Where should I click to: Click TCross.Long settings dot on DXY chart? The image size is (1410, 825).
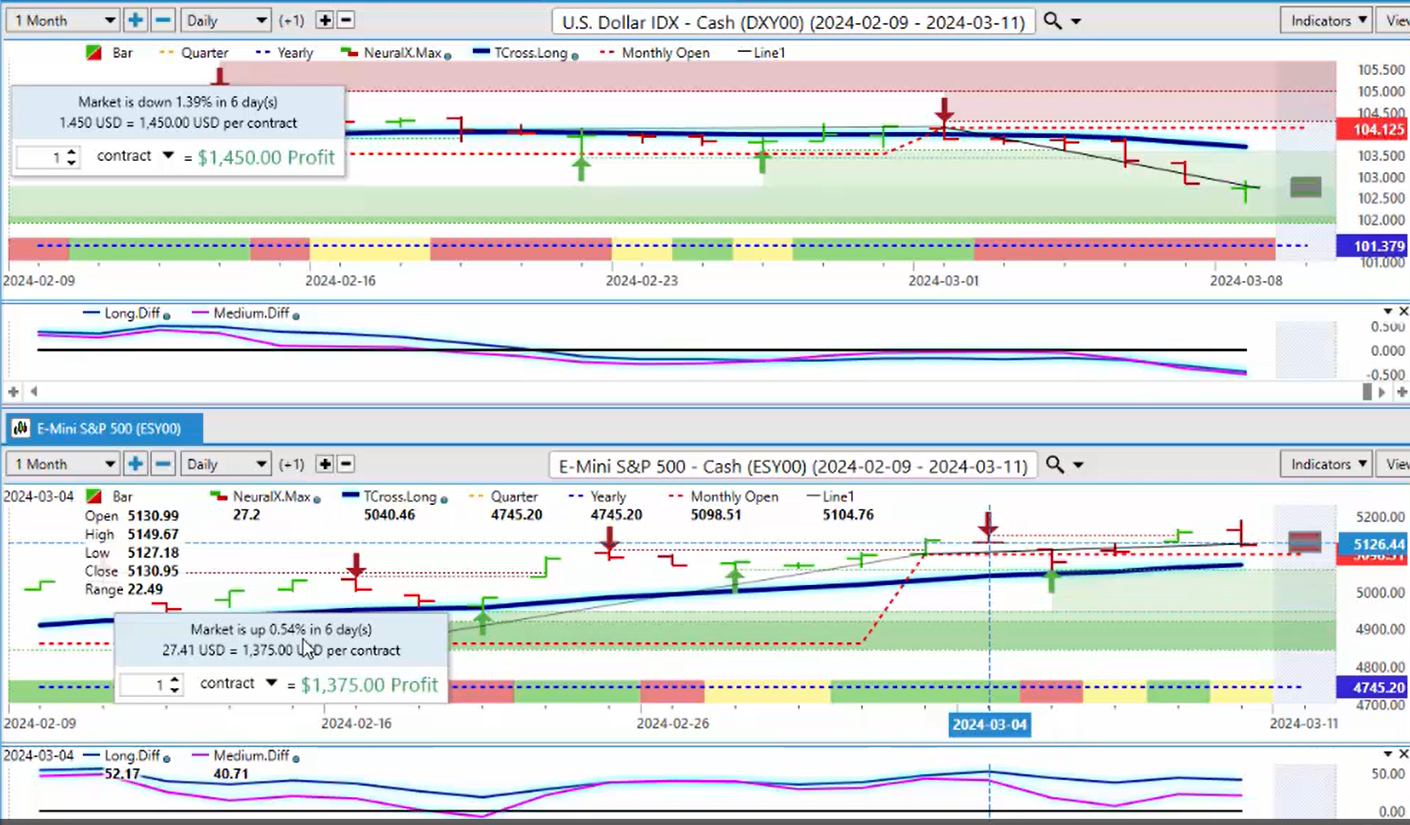click(575, 56)
